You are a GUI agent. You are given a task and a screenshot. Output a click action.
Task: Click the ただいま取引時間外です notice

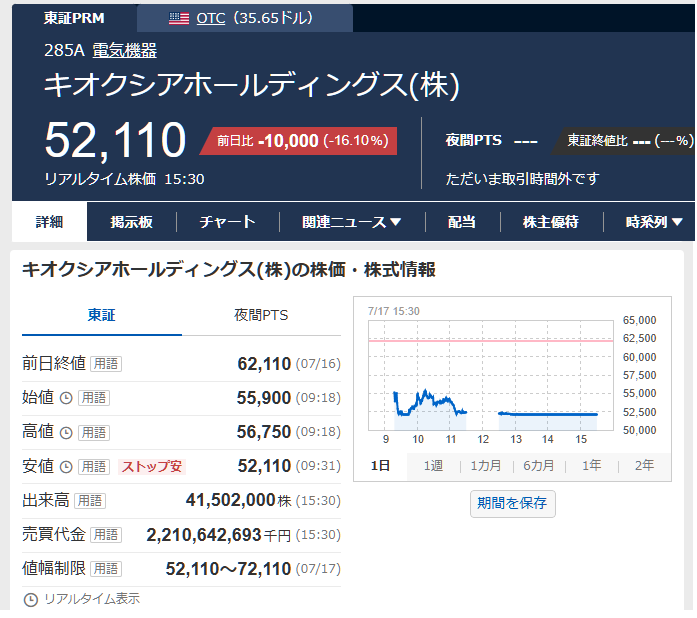[523, 180]
